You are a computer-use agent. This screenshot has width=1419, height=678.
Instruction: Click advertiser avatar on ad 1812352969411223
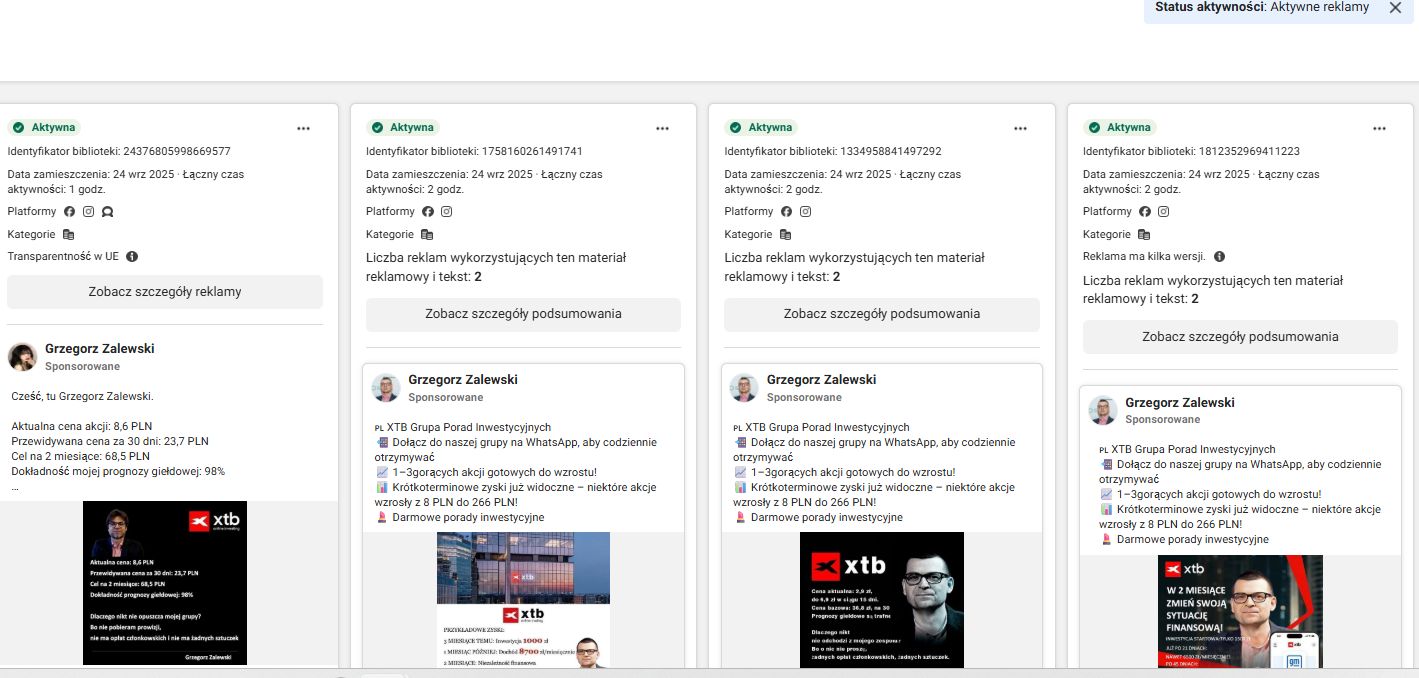coord(1103,411)
